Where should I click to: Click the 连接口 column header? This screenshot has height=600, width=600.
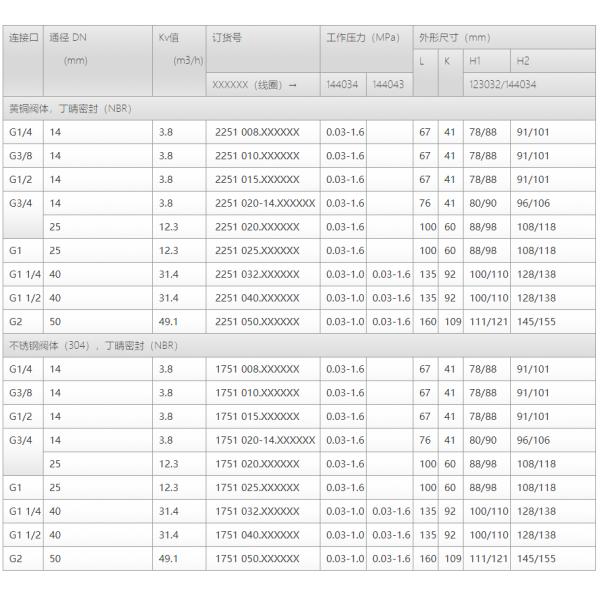[22, 38]
